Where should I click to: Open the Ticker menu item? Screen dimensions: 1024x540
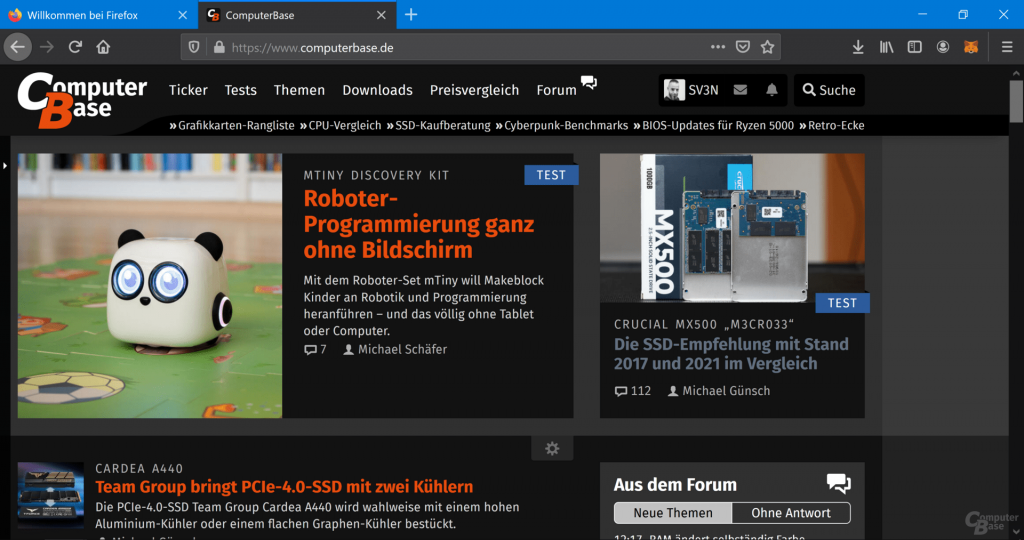(x=188, y=90)
